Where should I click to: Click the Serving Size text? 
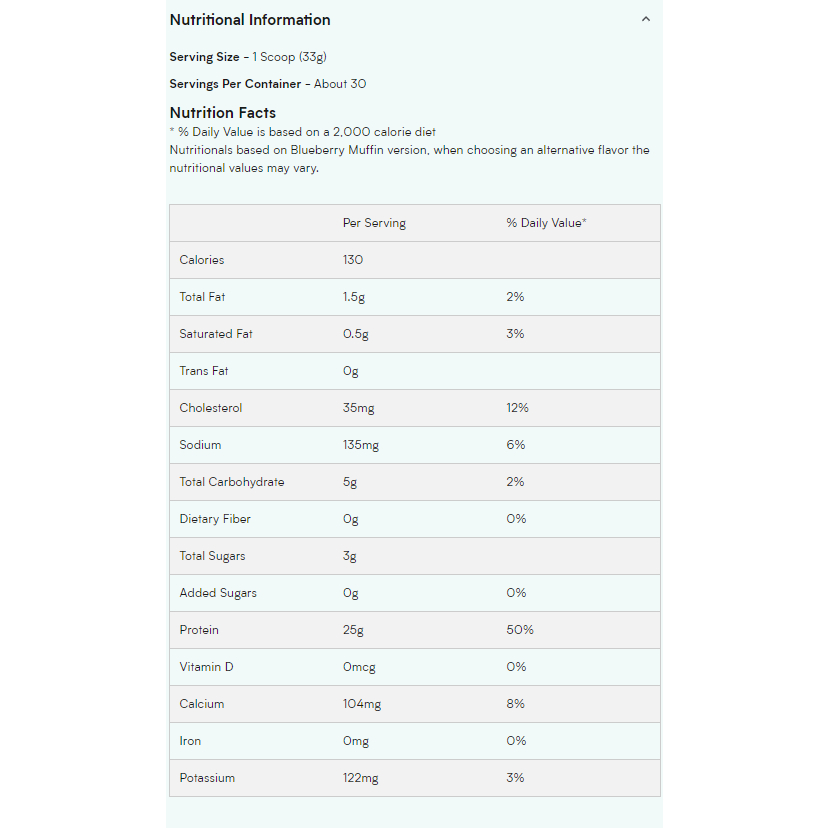click(x=248, y=57)
